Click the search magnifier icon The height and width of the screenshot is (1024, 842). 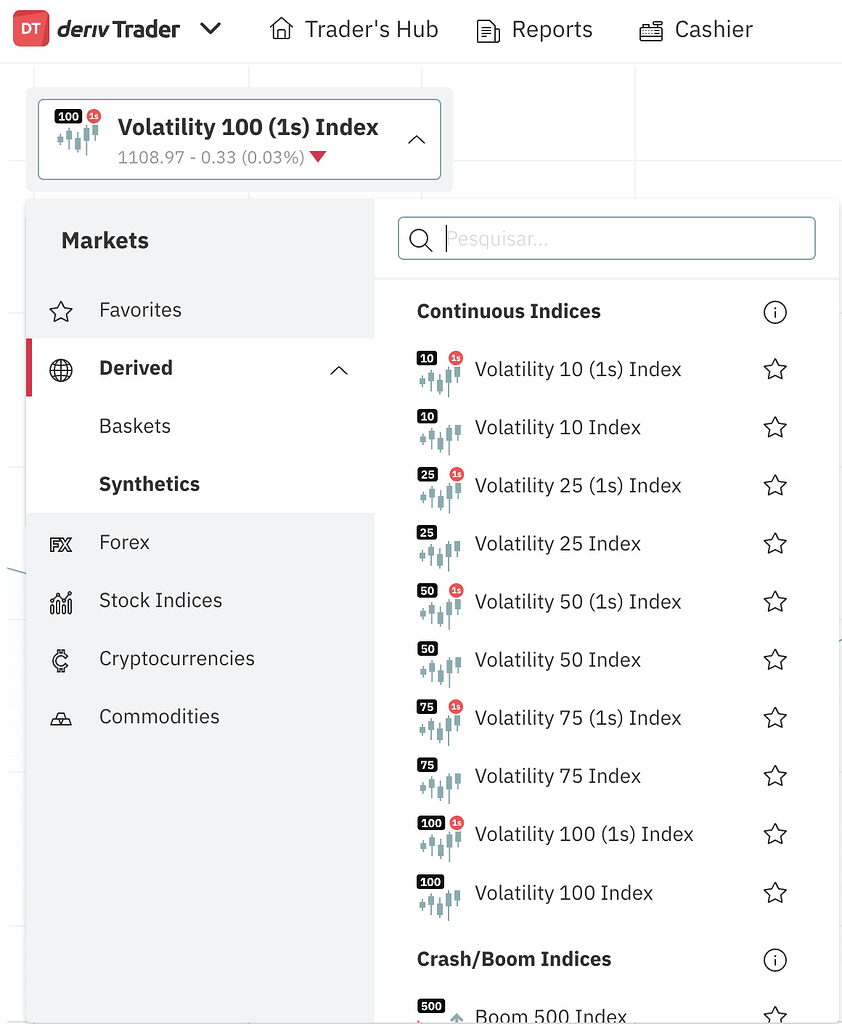(420, 239)
